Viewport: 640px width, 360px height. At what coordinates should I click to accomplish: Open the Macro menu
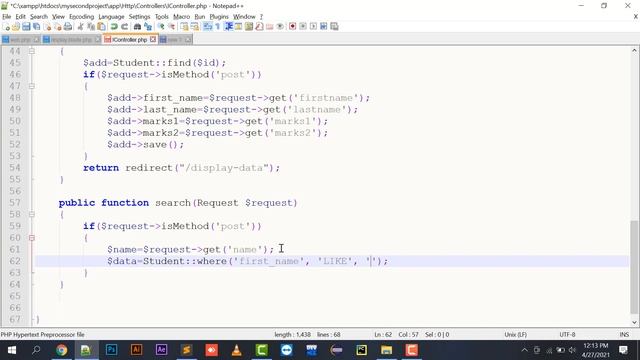[182, 17]
